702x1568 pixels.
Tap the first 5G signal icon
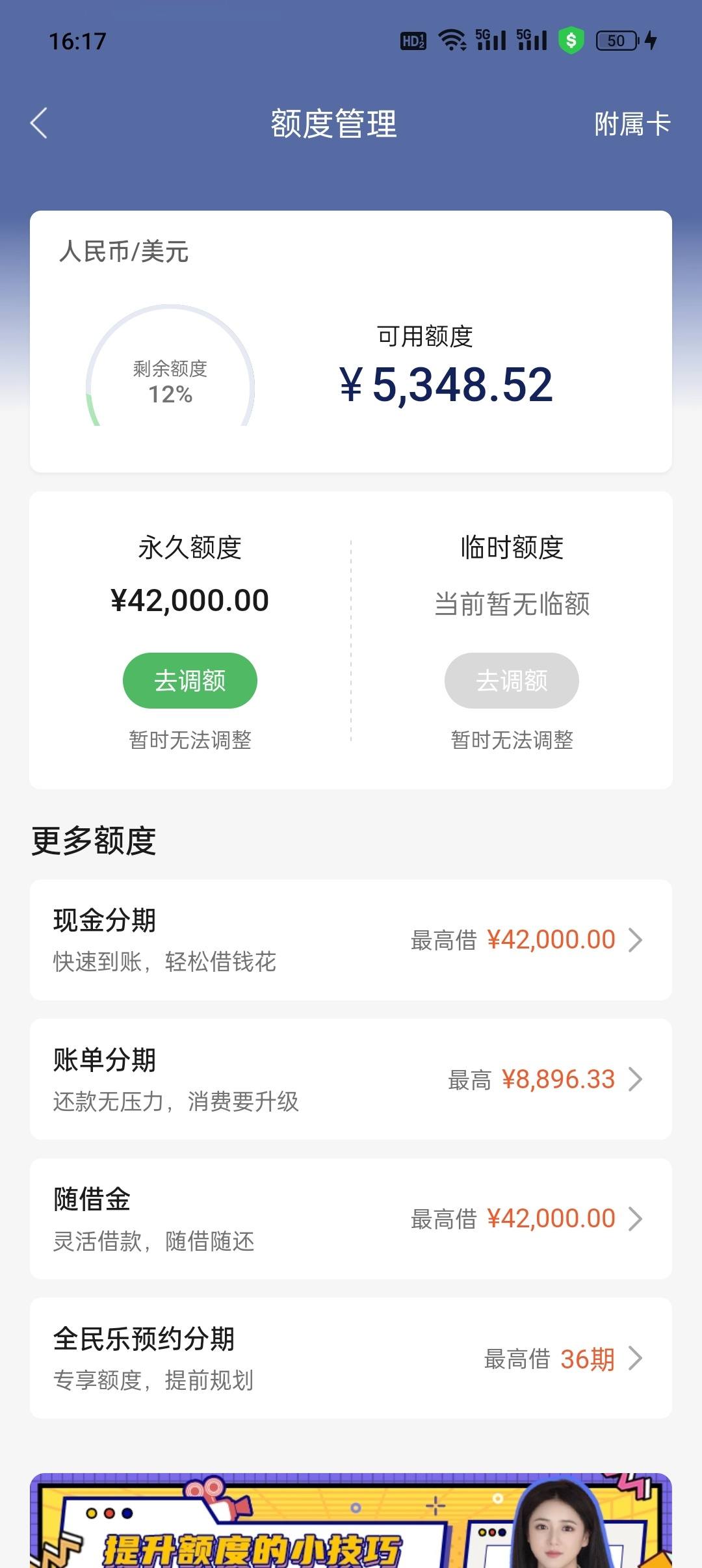pos(491,40)
